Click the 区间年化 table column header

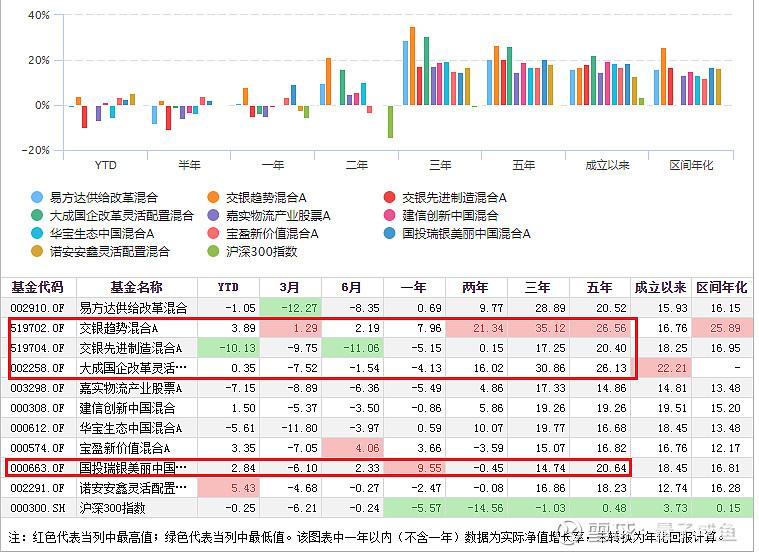tap(722, 287)
